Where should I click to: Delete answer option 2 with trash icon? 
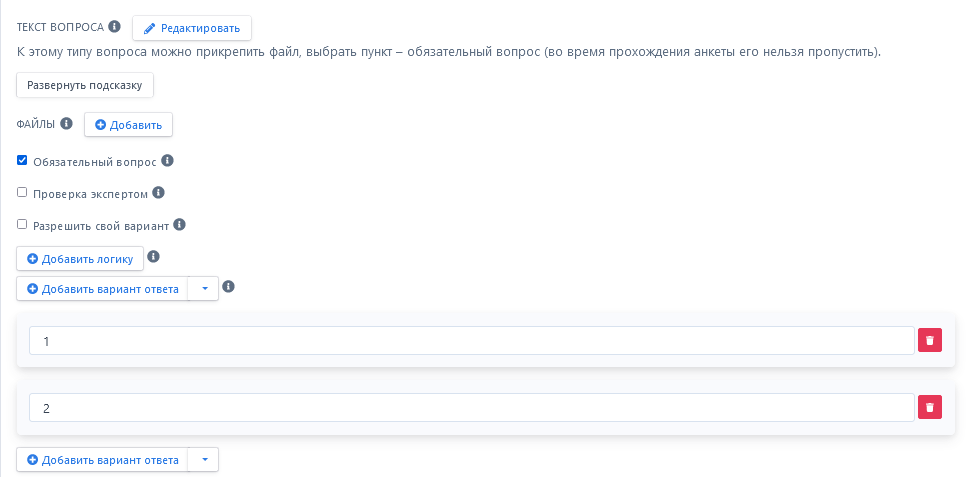[930, 407]
